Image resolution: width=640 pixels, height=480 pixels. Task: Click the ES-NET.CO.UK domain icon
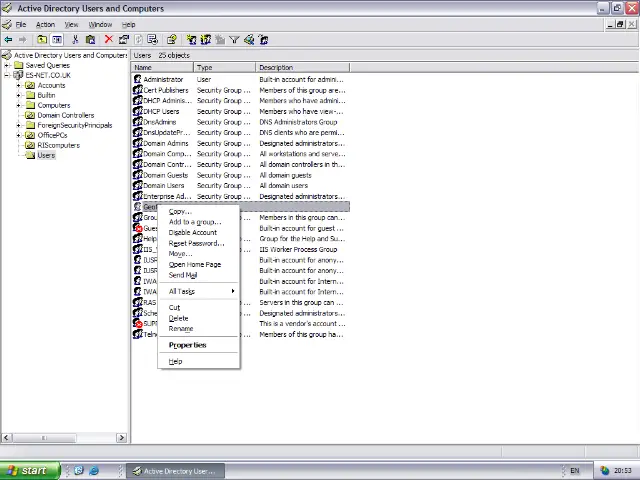click(x=18, y=75)
